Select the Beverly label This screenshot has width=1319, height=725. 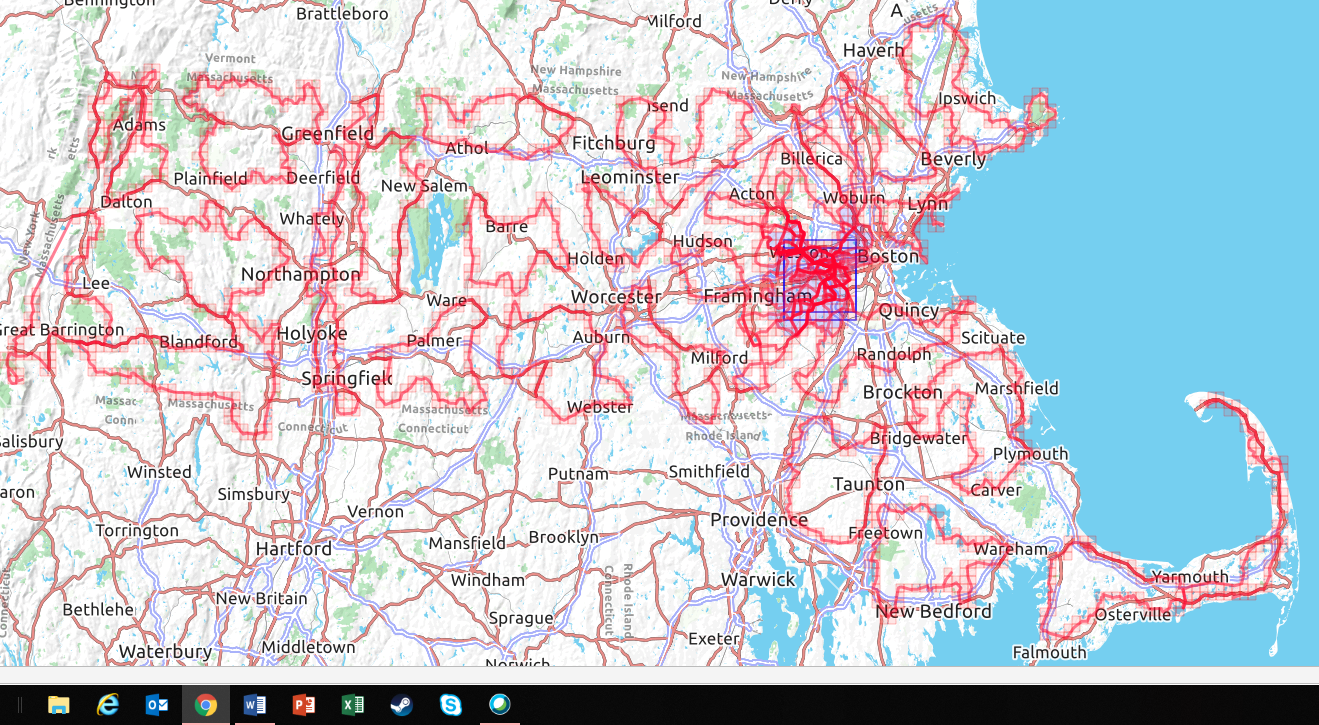[x=953, y=159]
